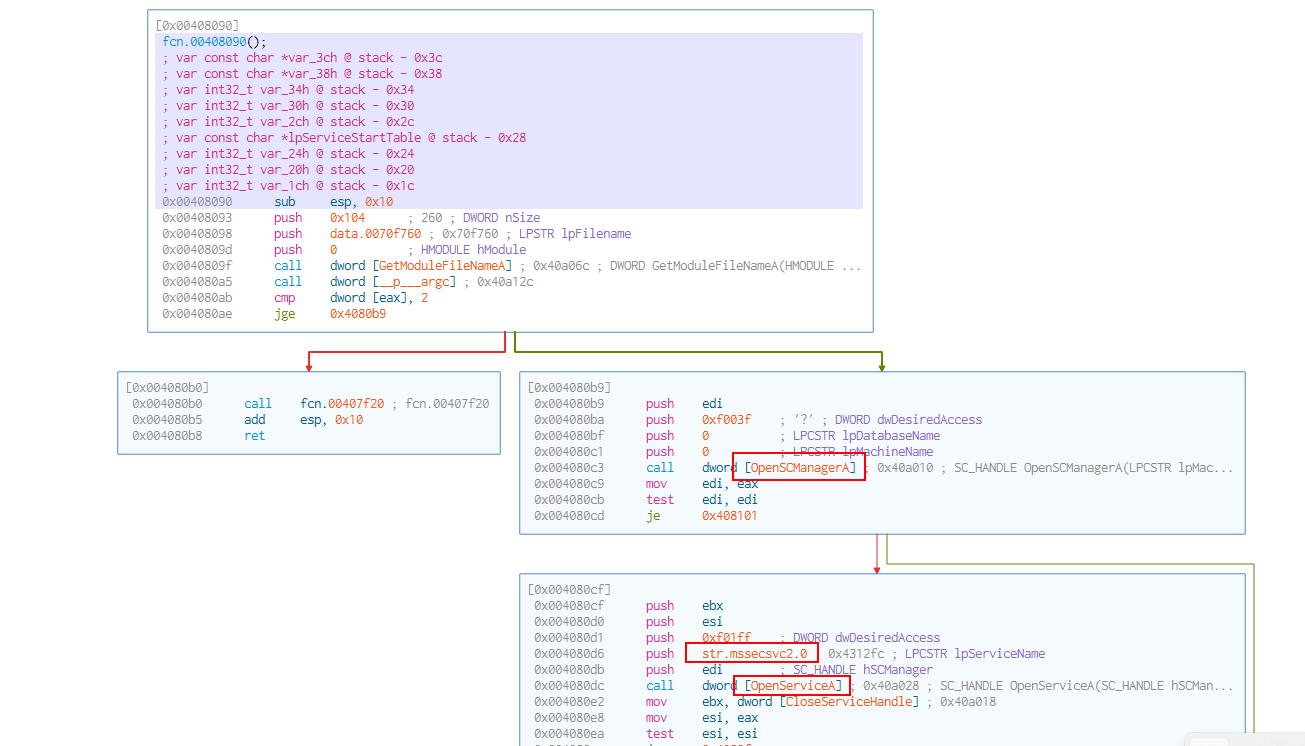1305x746 pixels.
Task: Select the [0x004080b0] graph block title
Action: tap(167, 387)
